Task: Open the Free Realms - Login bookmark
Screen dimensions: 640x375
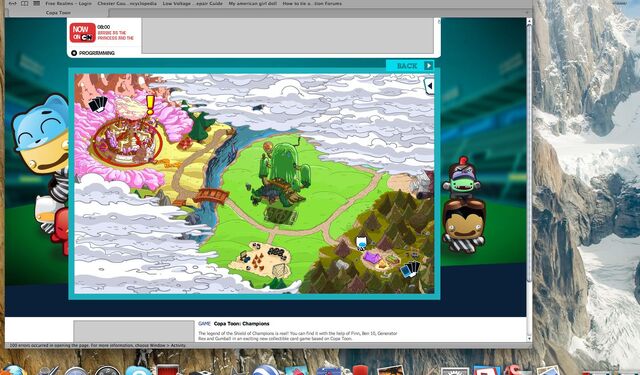Action: [x=68, y=3]
